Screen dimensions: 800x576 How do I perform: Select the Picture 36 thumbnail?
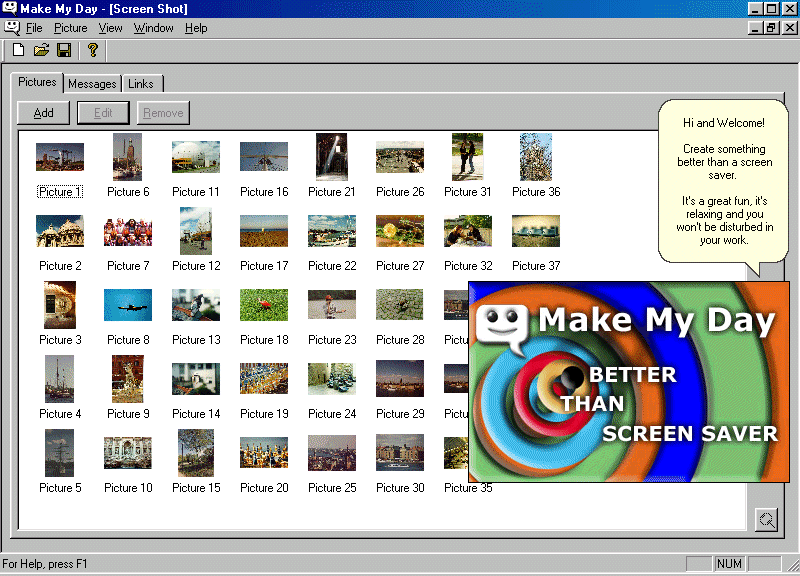(x=536, y=157)
